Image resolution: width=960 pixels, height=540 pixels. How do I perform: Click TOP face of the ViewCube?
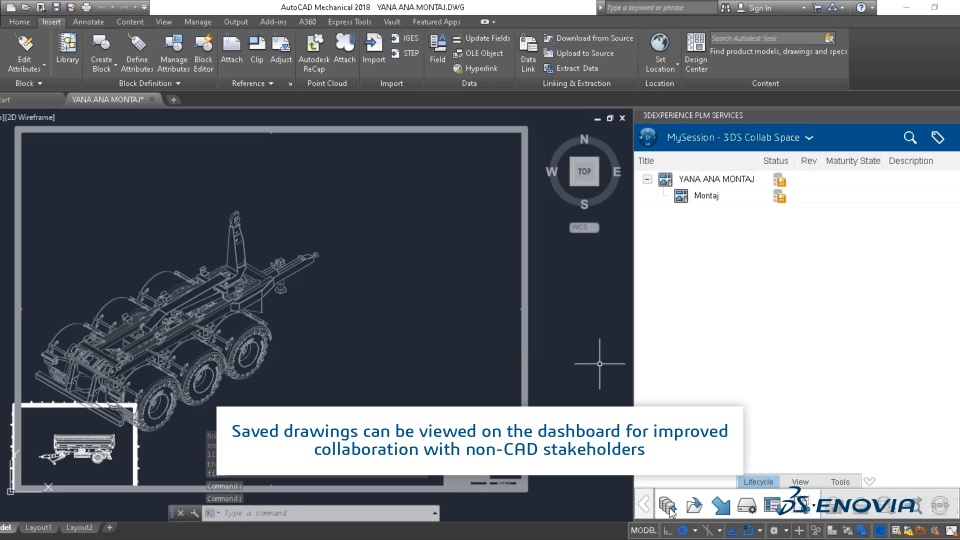pyautogui.click(x=584, y=171)
